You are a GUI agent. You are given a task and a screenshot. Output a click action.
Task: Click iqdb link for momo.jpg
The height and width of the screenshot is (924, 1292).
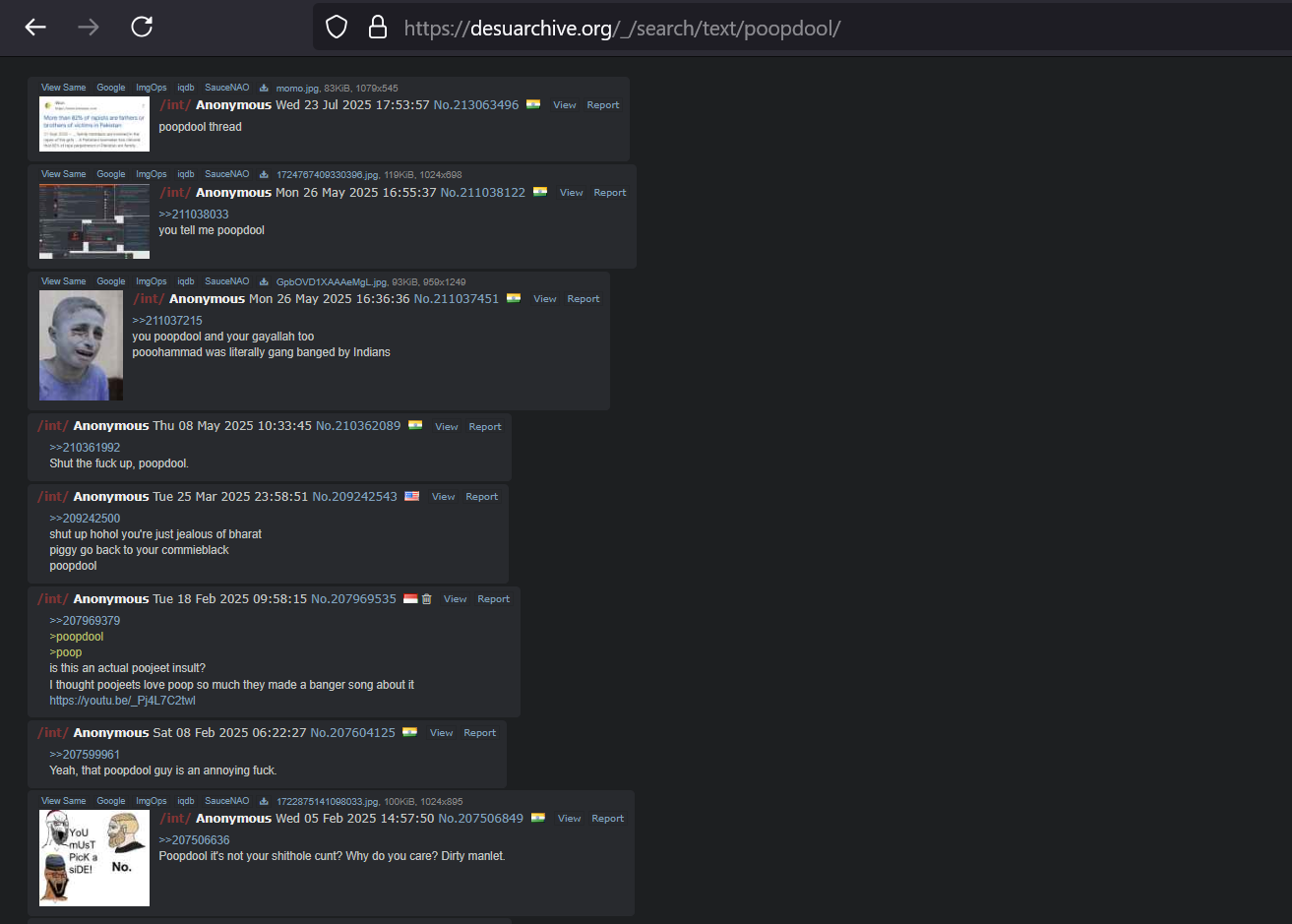point(186,88)
